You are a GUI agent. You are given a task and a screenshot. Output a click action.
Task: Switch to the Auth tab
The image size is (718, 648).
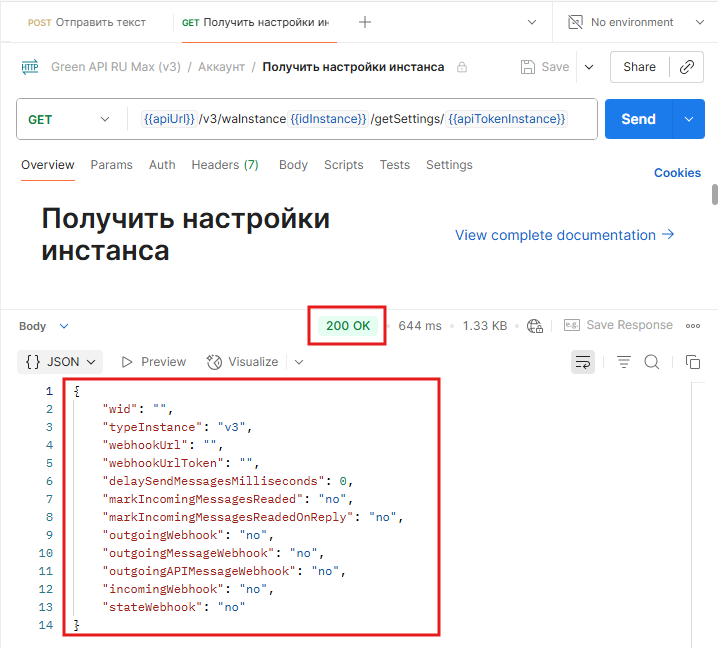point(162,165)
